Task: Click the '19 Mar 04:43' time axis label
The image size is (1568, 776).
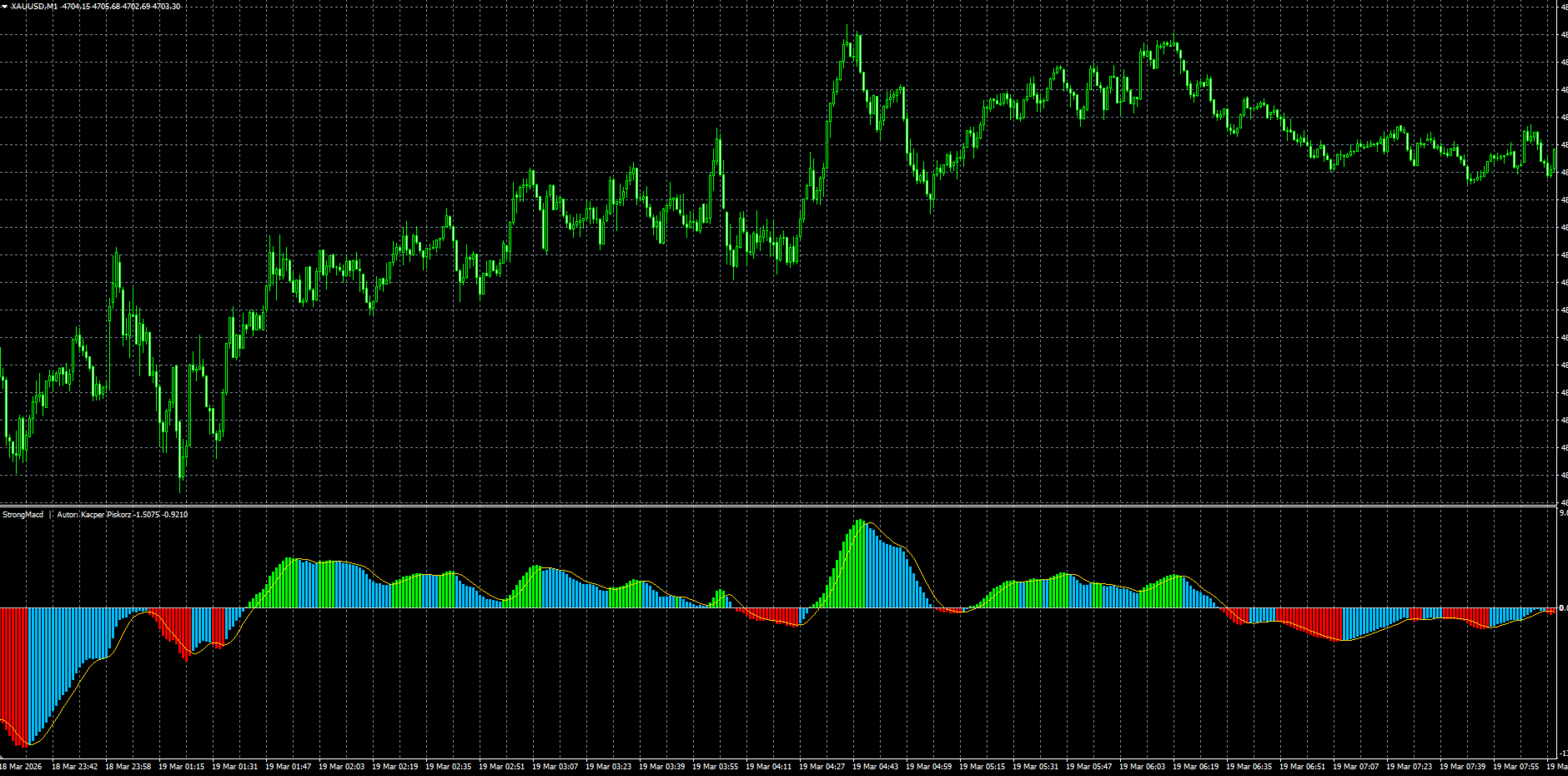Action: [875, 767]
